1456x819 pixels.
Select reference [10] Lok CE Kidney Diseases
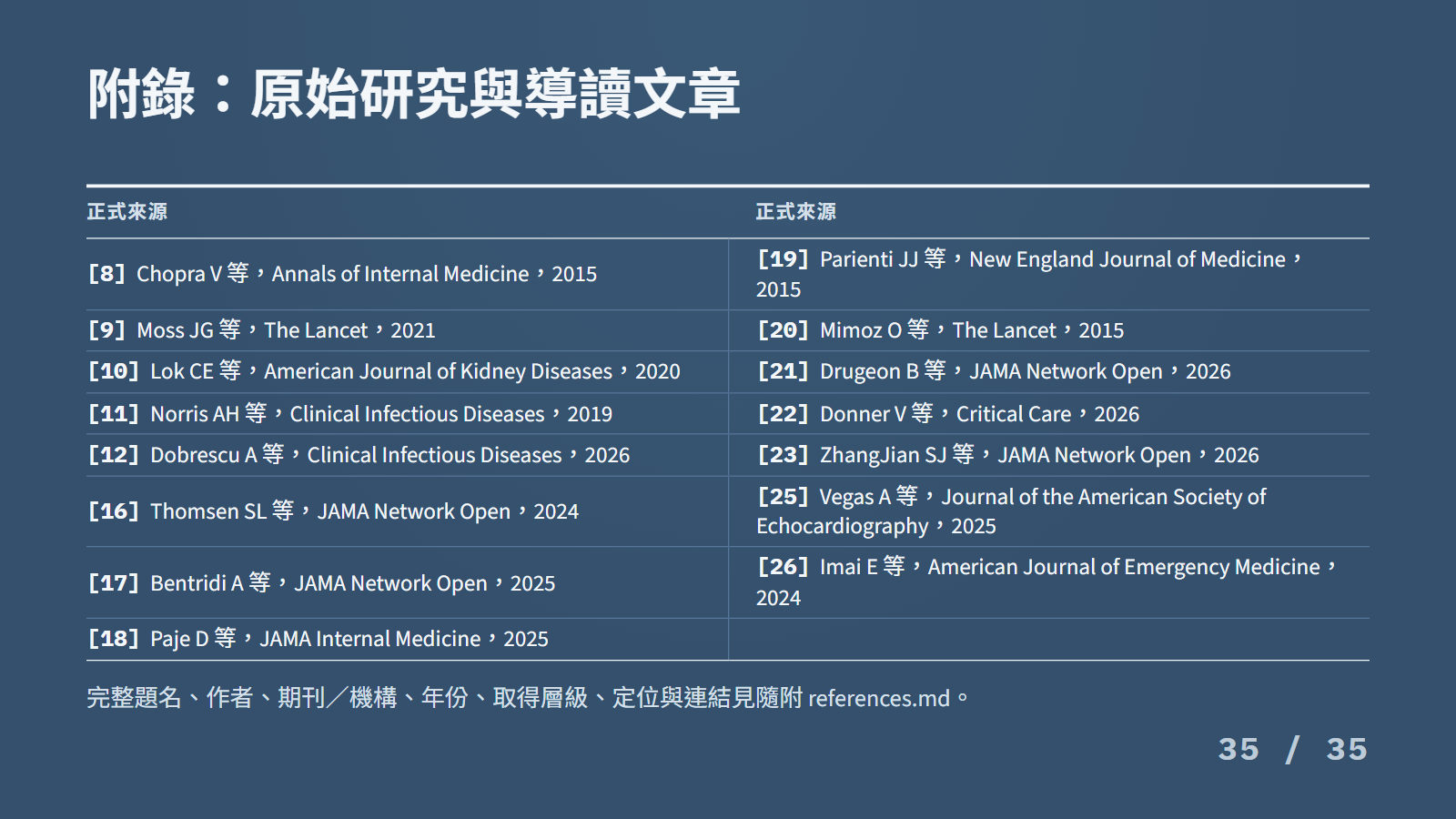(384, 371)
